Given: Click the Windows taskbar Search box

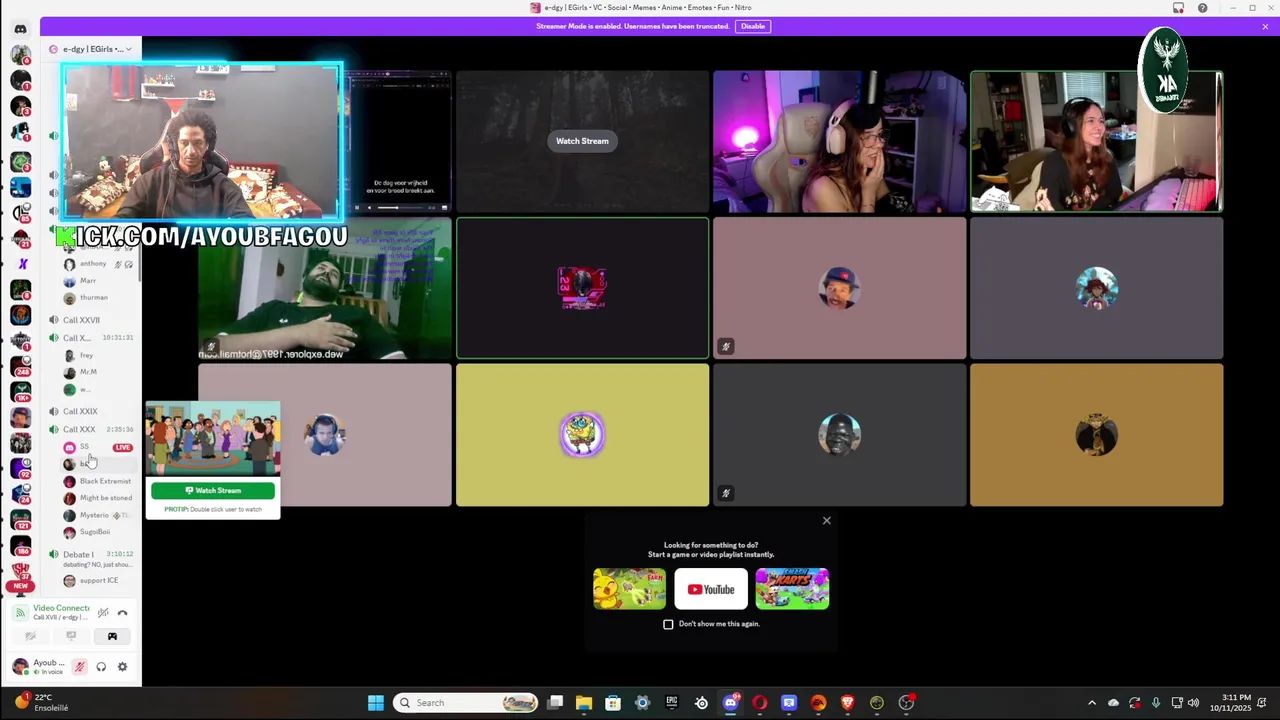Looking at the screenshot, I should pos(466,703).
